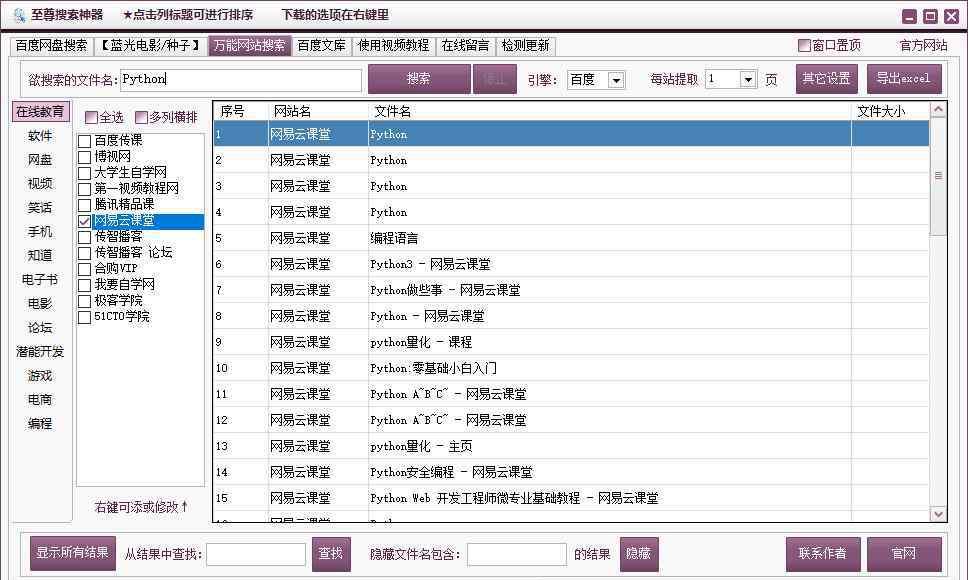Open the 官方网站 link
The image size is (968, 580).
[x=924, y=45]
